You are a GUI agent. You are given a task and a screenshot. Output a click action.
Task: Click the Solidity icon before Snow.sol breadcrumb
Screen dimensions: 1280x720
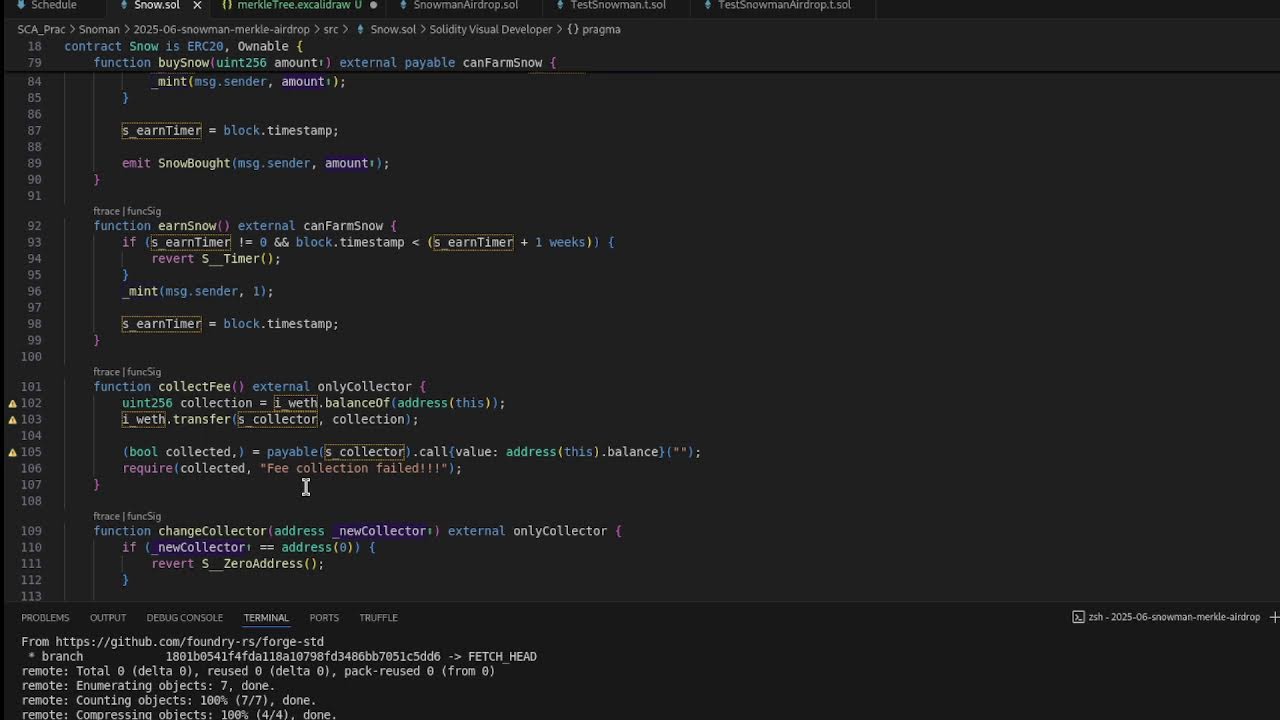[361, 29]
